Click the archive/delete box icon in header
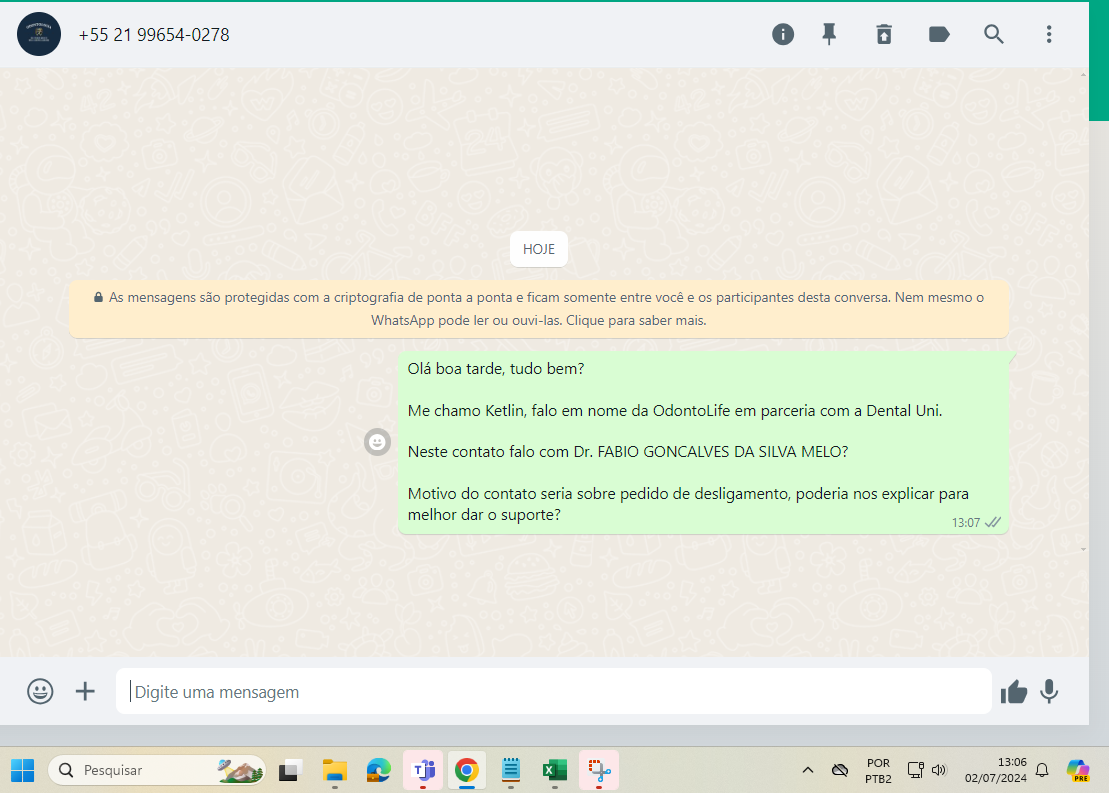Screen dimensions: 1109x793 tap(884, 34)
